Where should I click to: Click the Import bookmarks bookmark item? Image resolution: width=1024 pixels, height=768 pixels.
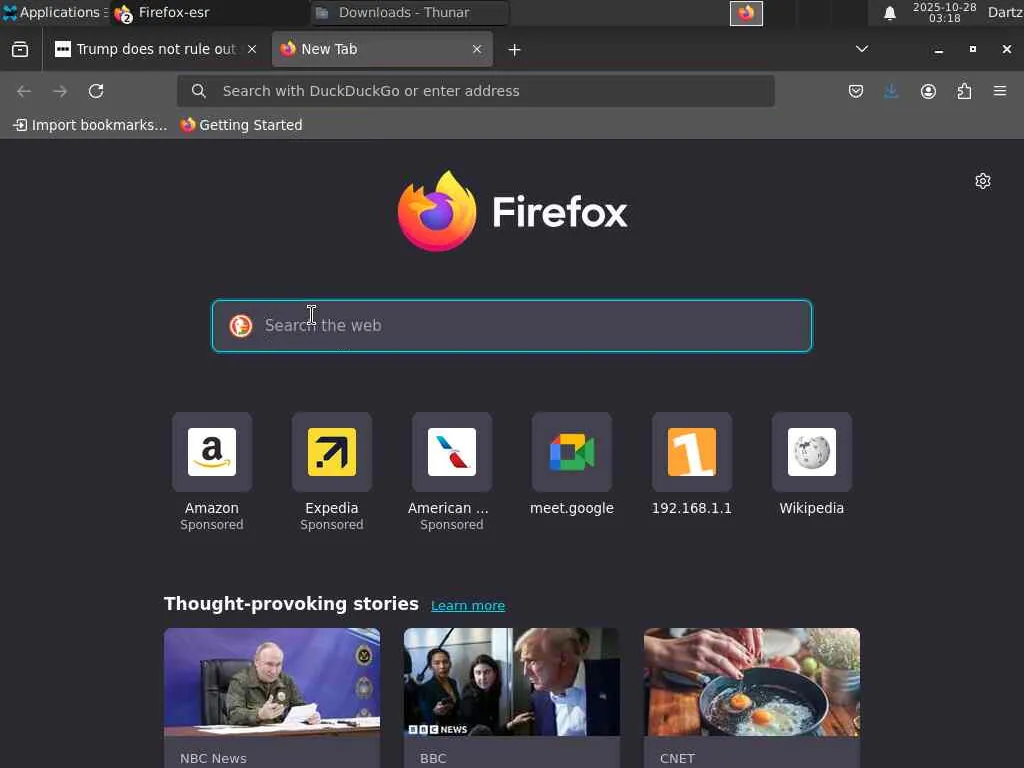tap(91, 125)
